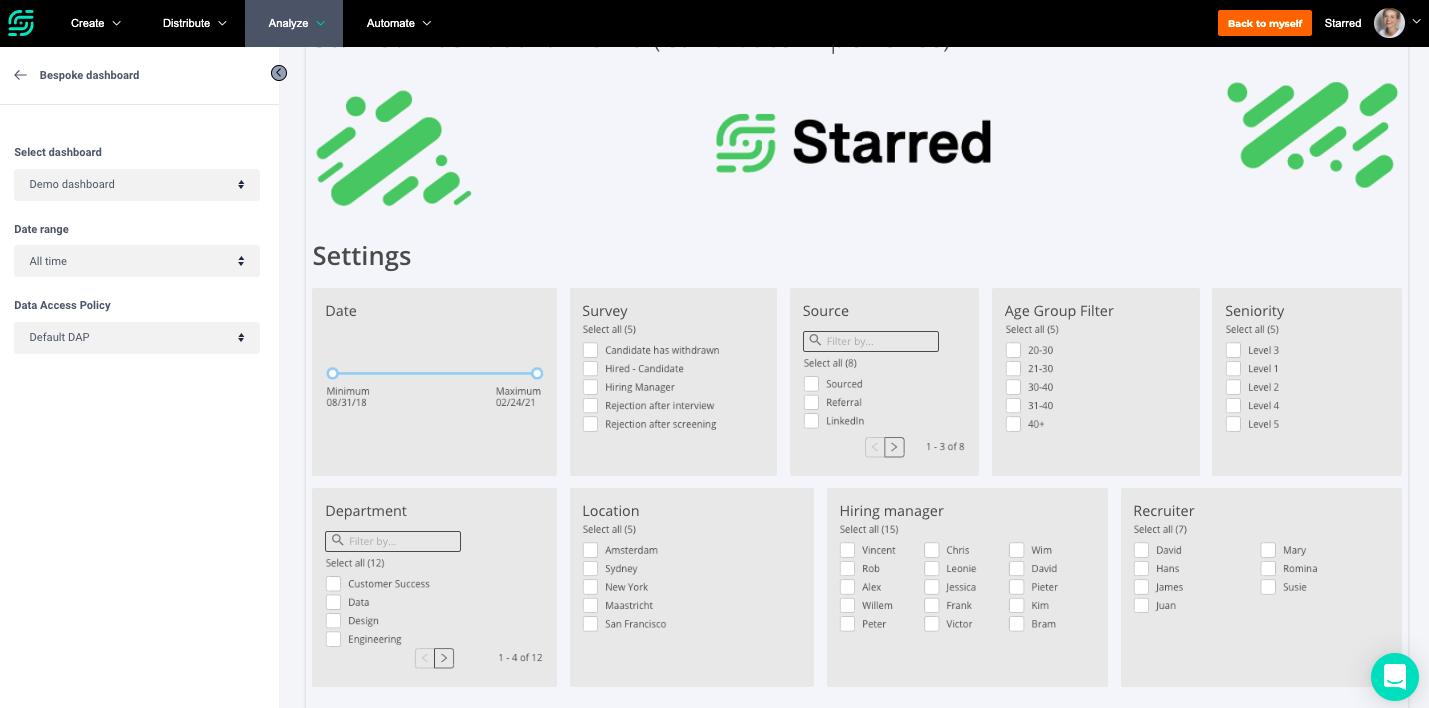Focus the Source Filter by input
Viewport: 1429px width, 708px height.
point(871,341)
